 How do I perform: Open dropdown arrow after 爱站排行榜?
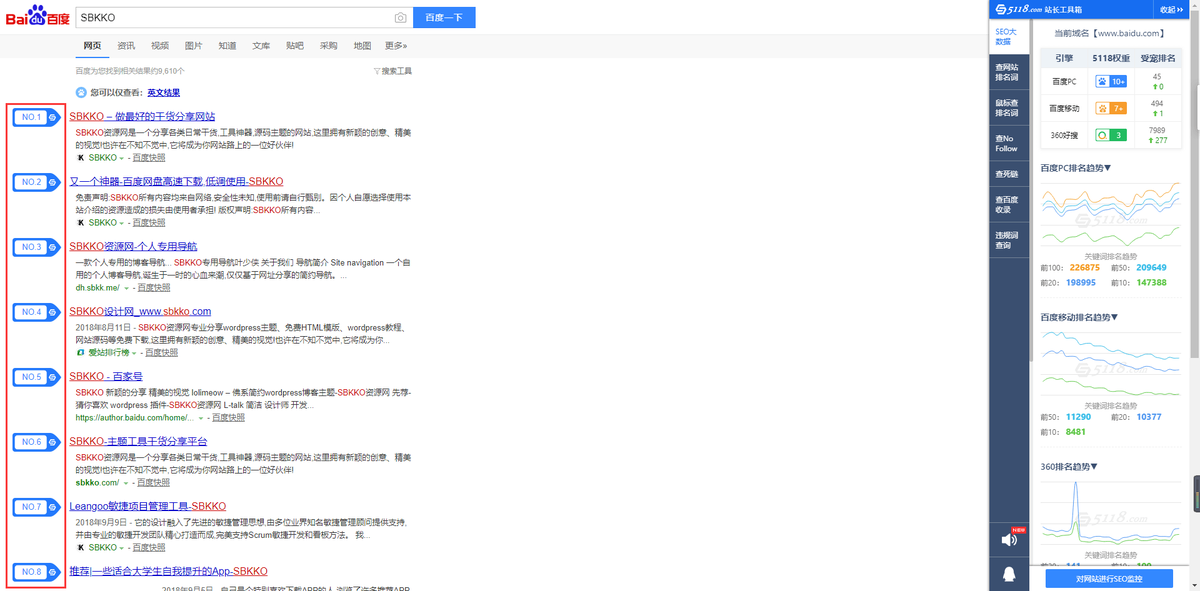tap(135, 353)
